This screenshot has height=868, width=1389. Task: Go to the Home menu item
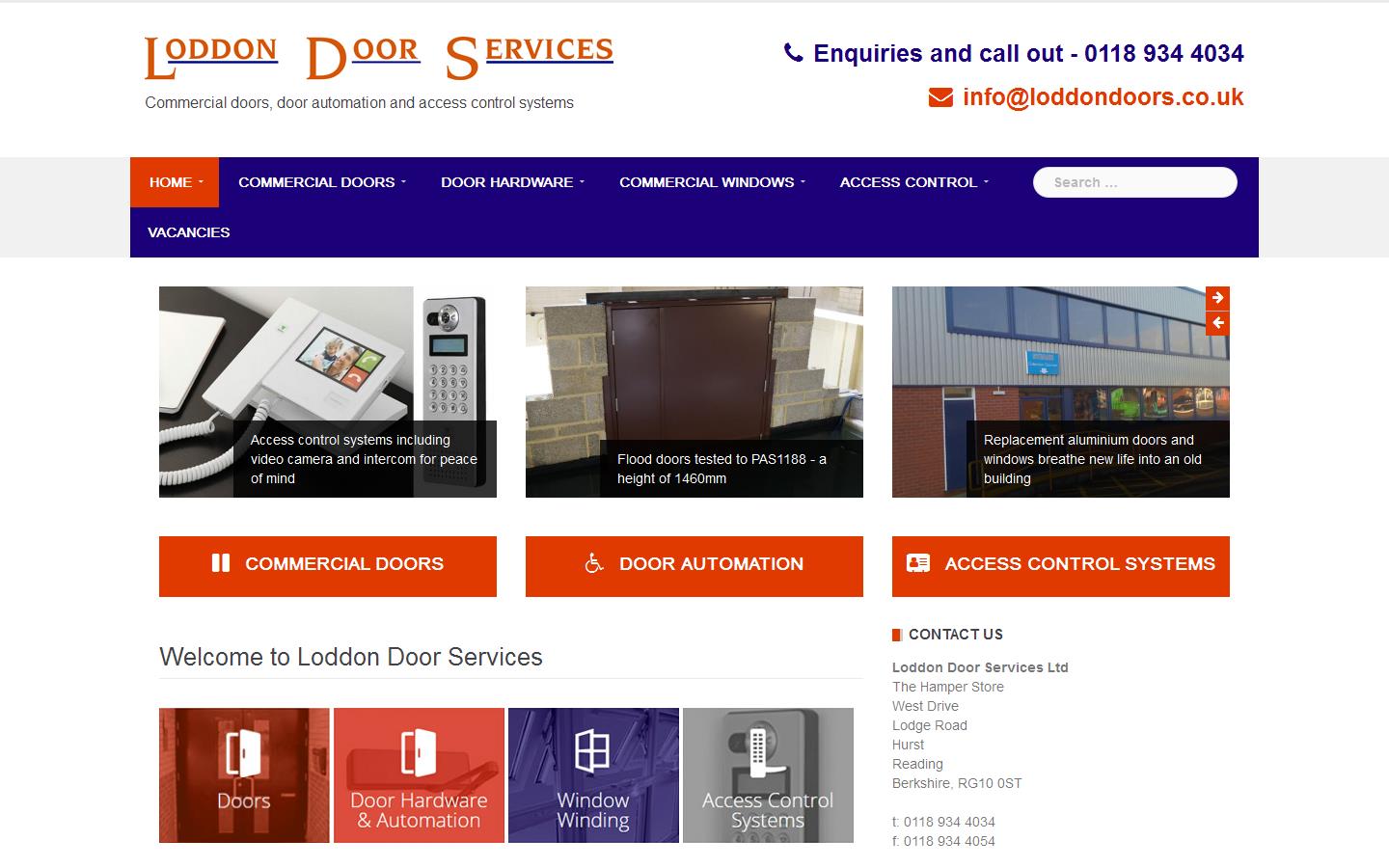click(175, 182)
